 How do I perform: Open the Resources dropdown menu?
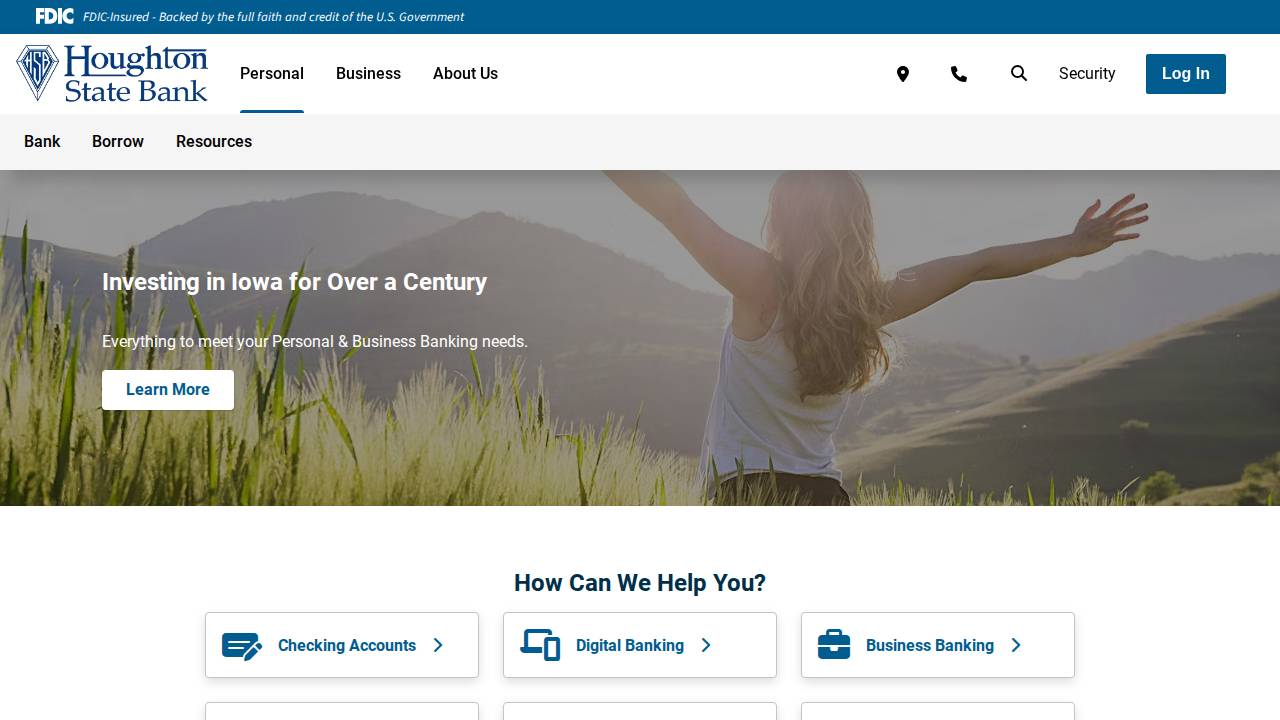[213, 142]
